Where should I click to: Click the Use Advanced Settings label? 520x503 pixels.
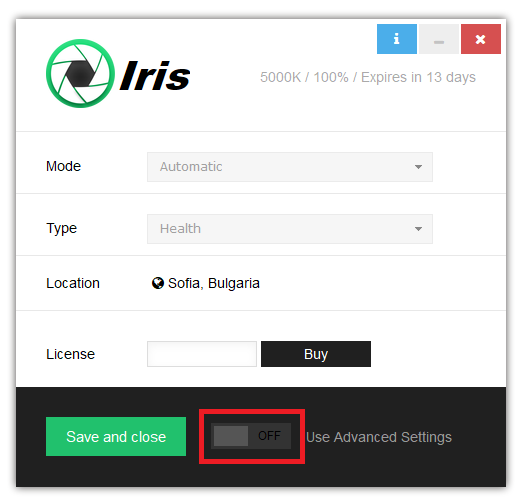click(x=379, y=437)
